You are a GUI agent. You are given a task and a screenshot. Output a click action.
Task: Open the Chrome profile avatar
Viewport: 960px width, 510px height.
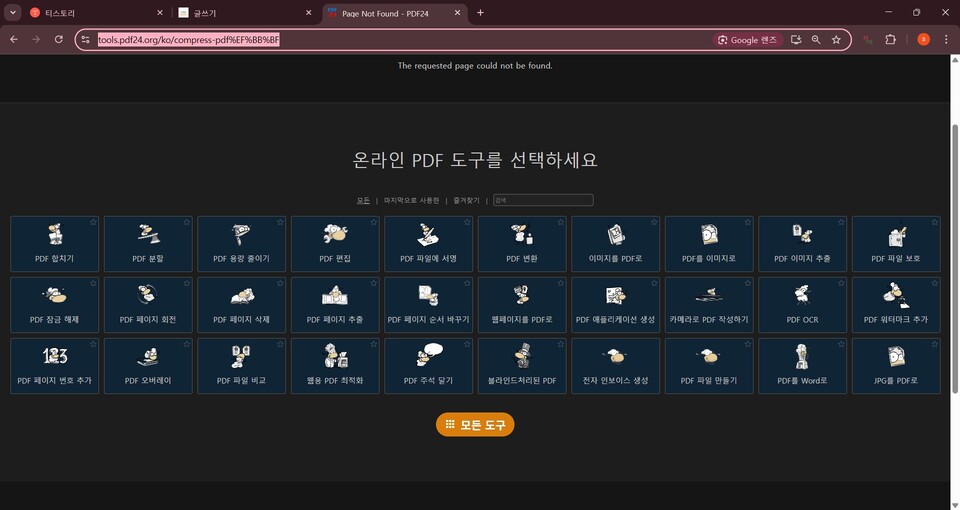(x=923, y=39)
